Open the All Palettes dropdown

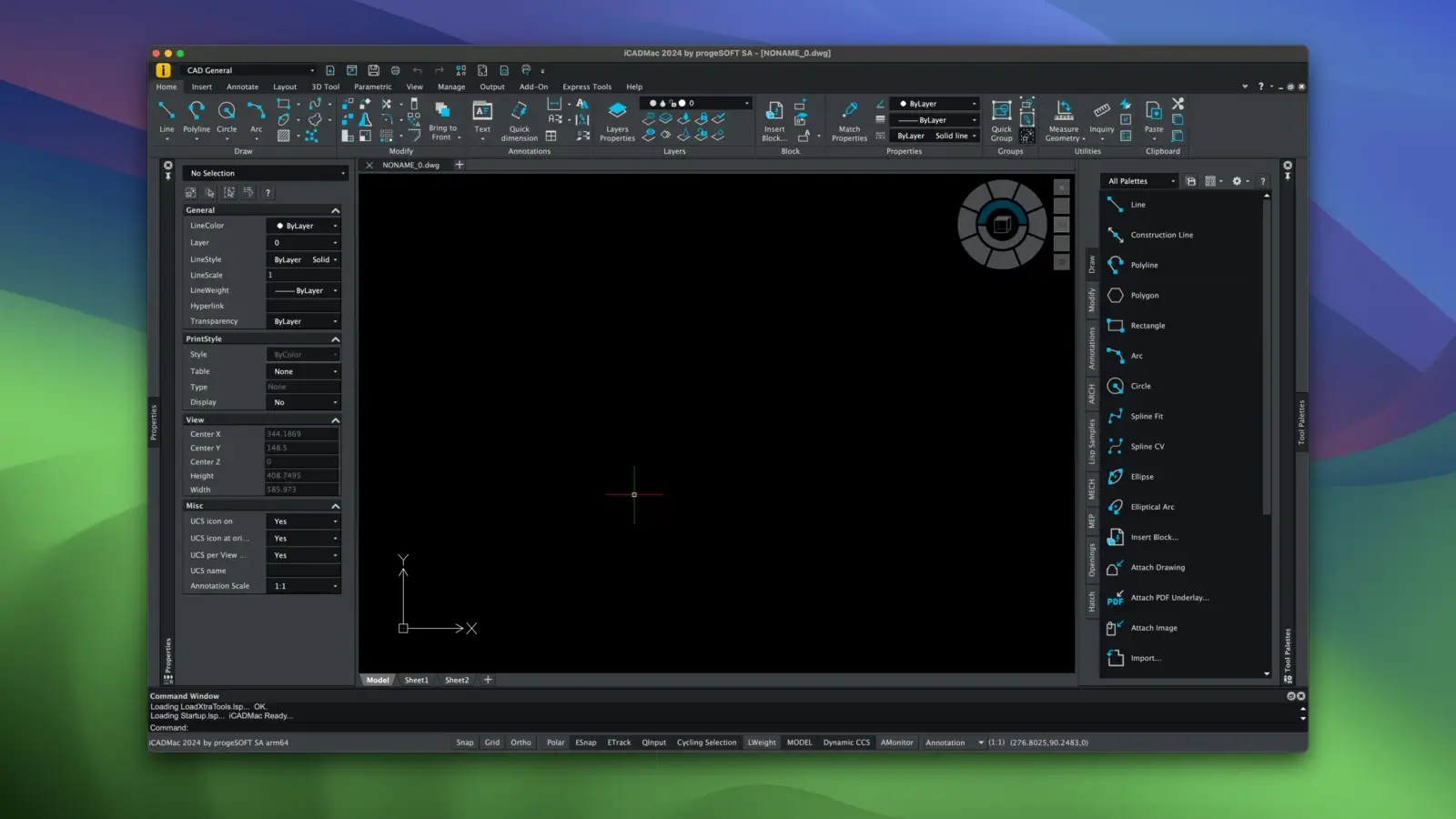pos(1140,181)
